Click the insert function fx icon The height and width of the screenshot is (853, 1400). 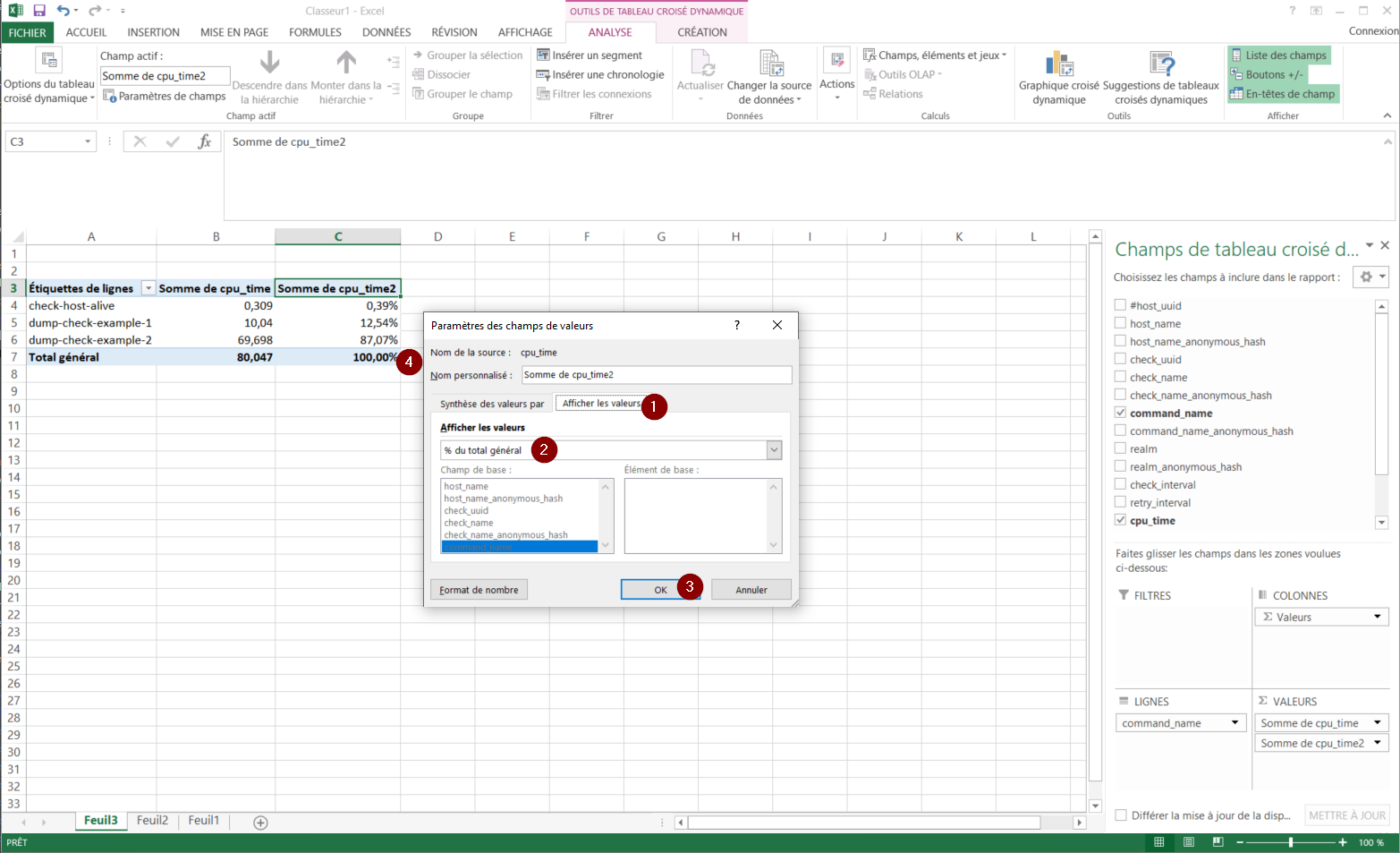click(x=205, y=141)
